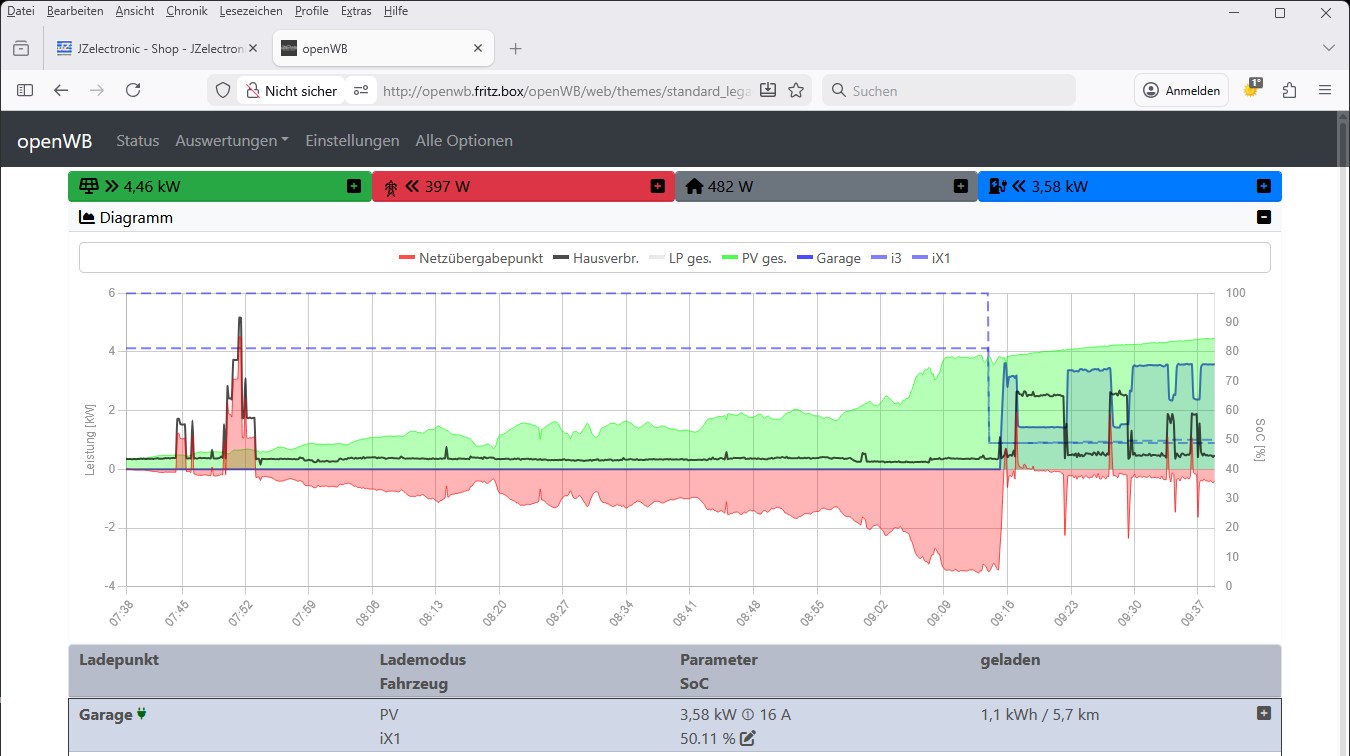
Task: Click the browser reload button
Action: (x=133, y=90)
